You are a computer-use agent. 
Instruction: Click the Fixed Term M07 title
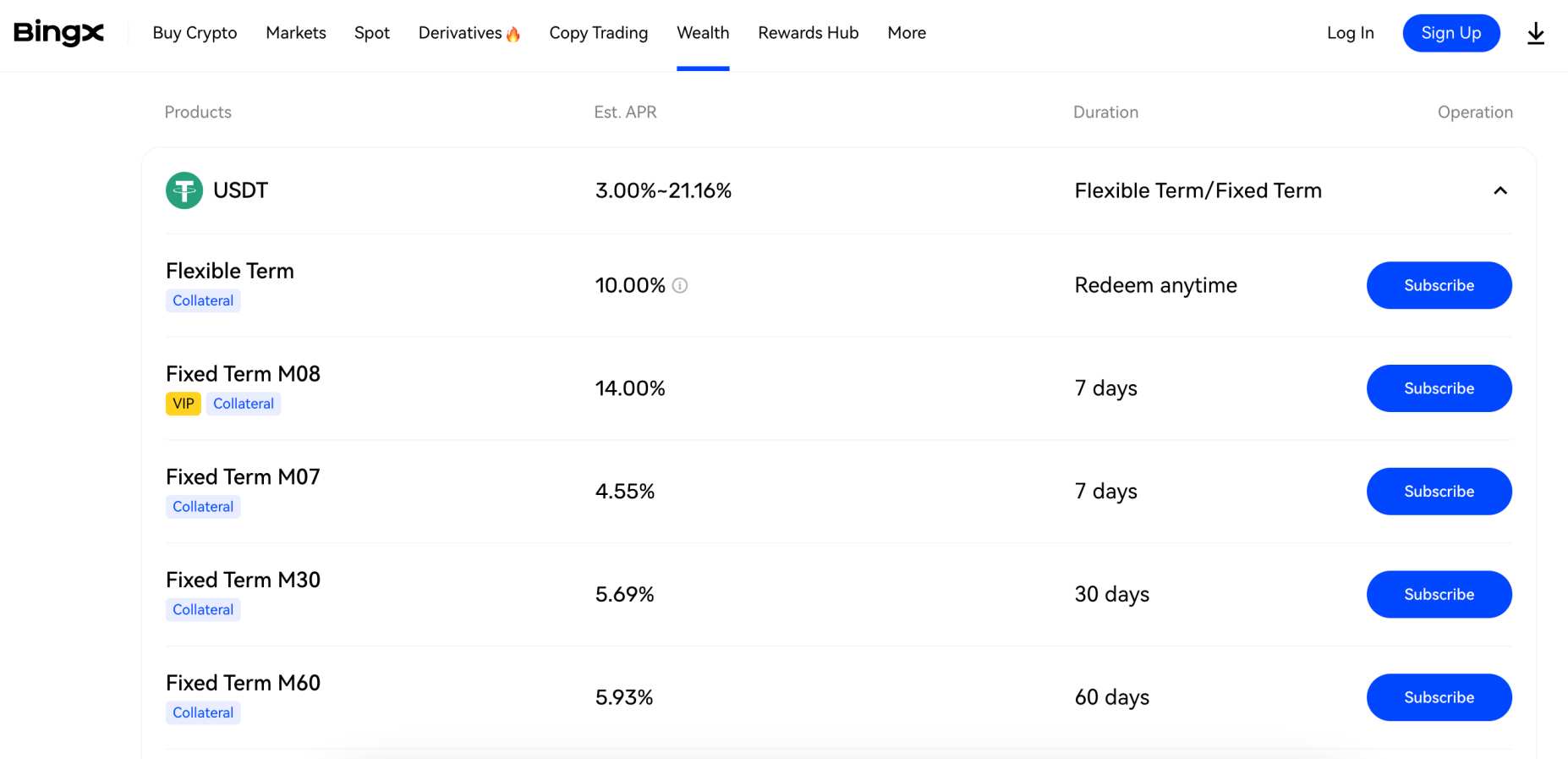click(243, 477)
